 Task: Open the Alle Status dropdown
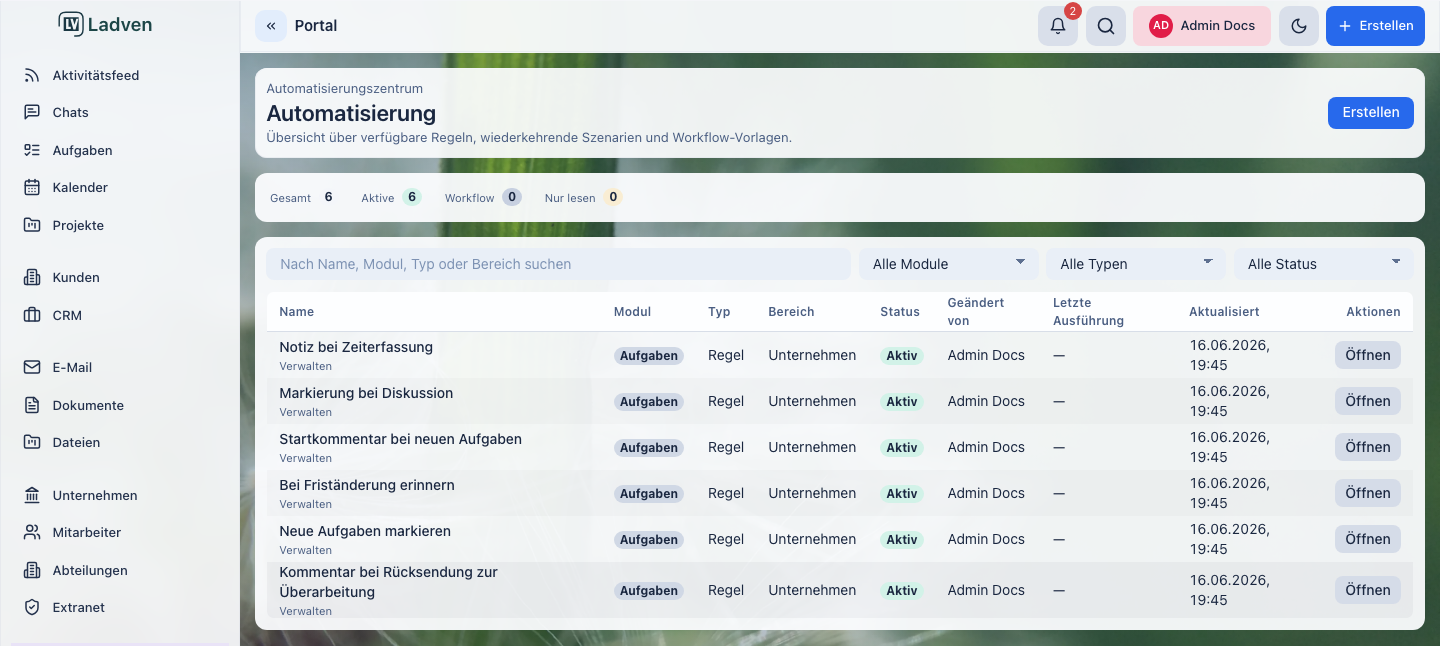(x=1324, y=264)
